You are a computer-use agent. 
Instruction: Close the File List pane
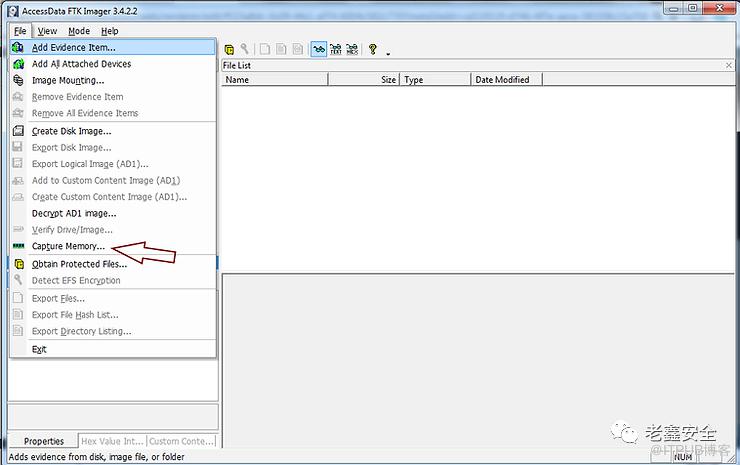(728, 65)
